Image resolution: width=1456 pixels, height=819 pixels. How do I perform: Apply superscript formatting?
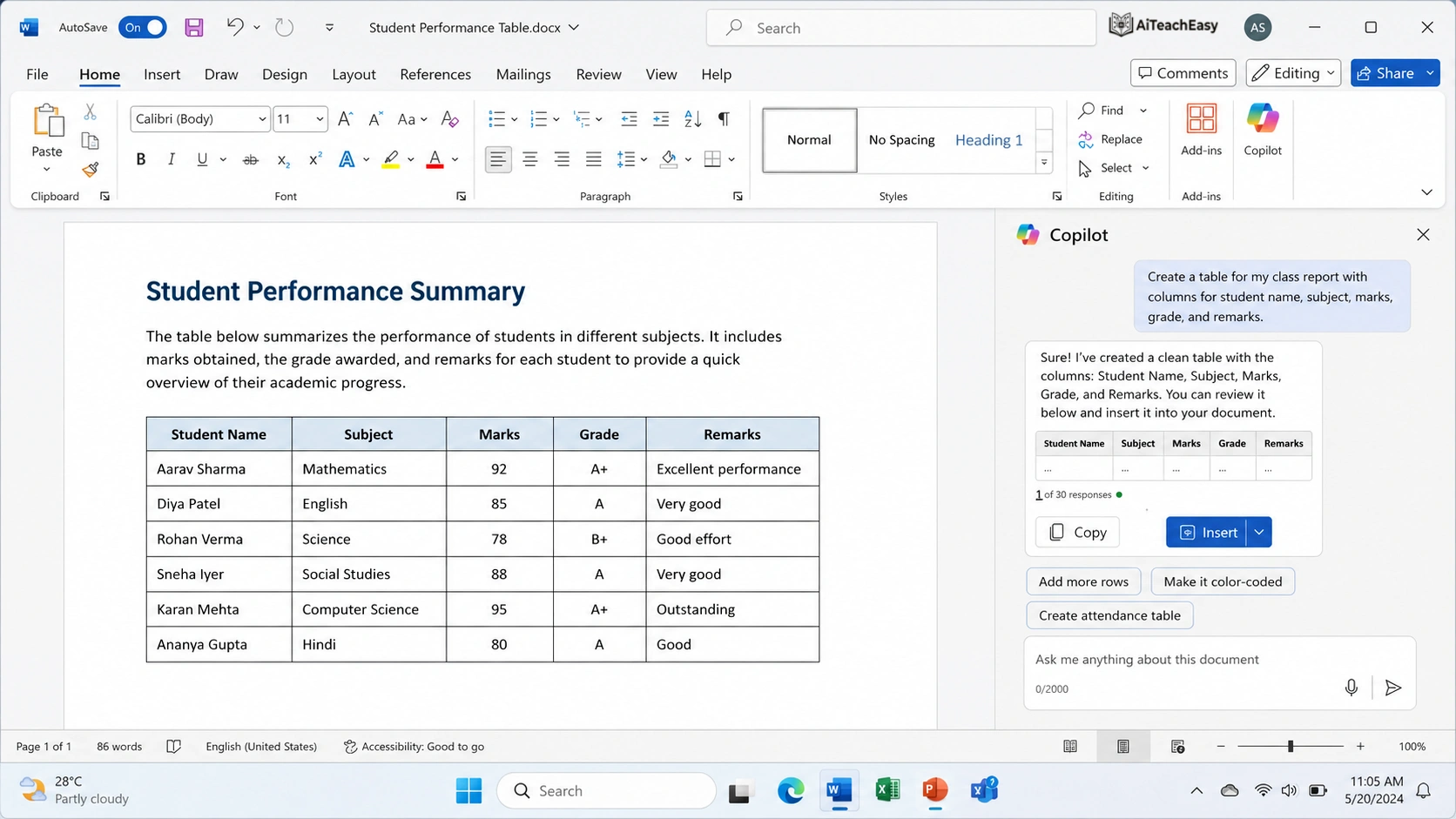coord(315,159)
